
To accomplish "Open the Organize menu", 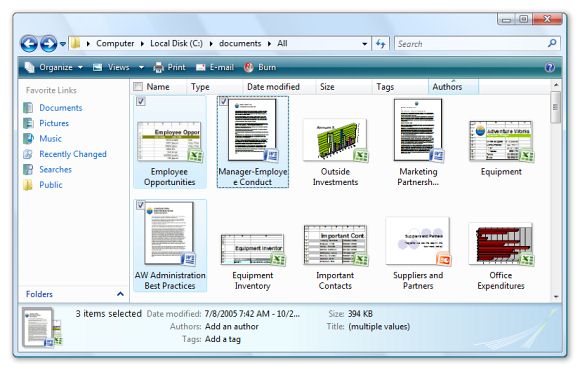I will [54, 67].
